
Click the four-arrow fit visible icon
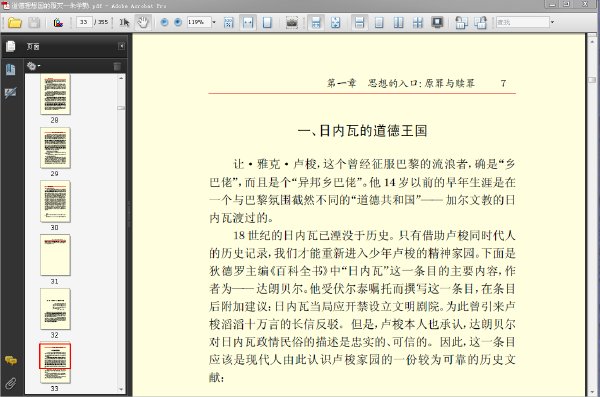click(x=335, y=23)
